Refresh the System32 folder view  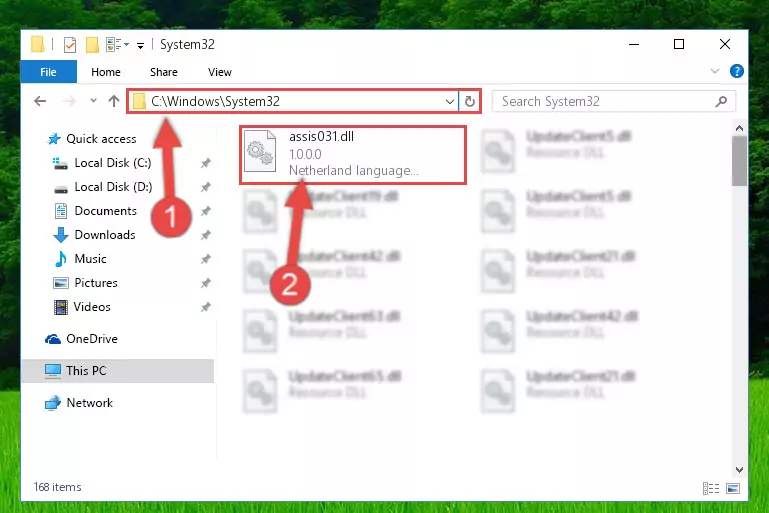click(x=470, y=102)
